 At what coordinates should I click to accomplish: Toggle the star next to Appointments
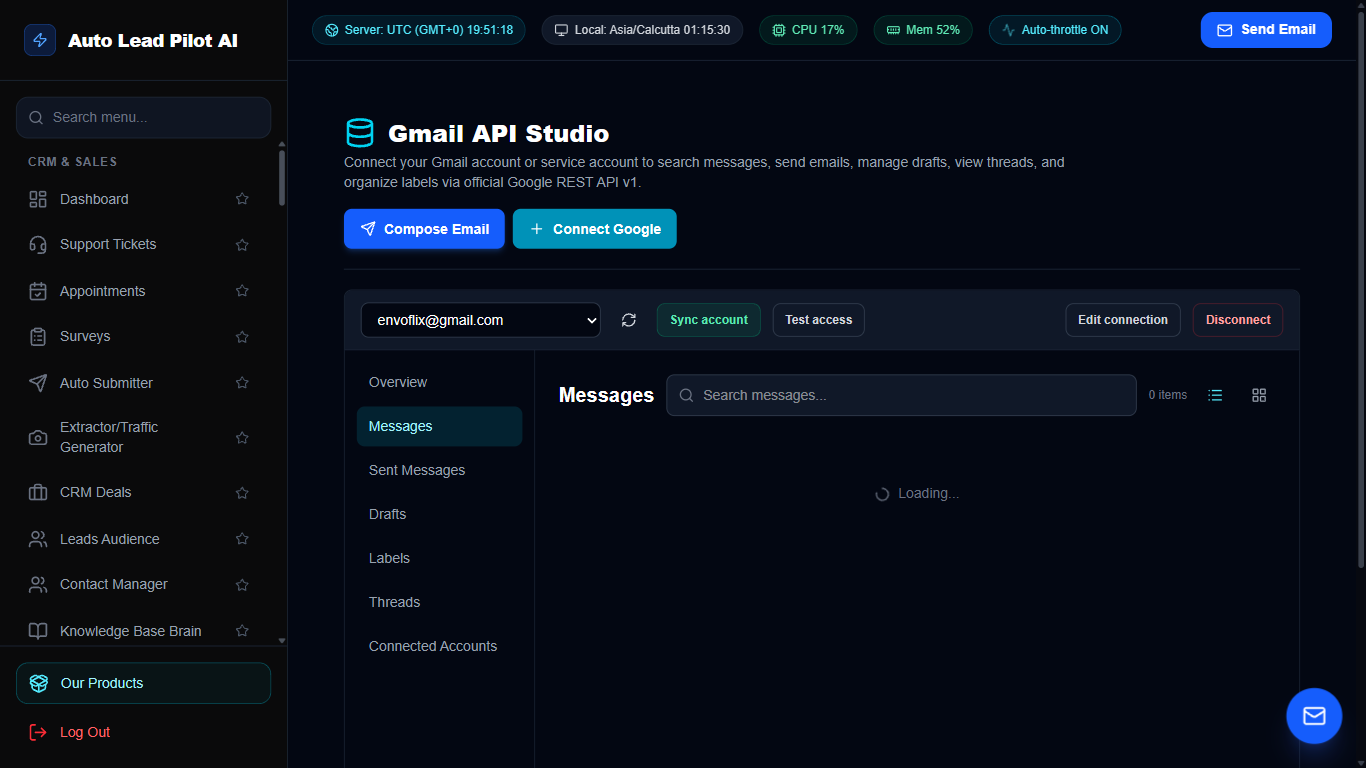pyautogui.click(x=242, y=291)
